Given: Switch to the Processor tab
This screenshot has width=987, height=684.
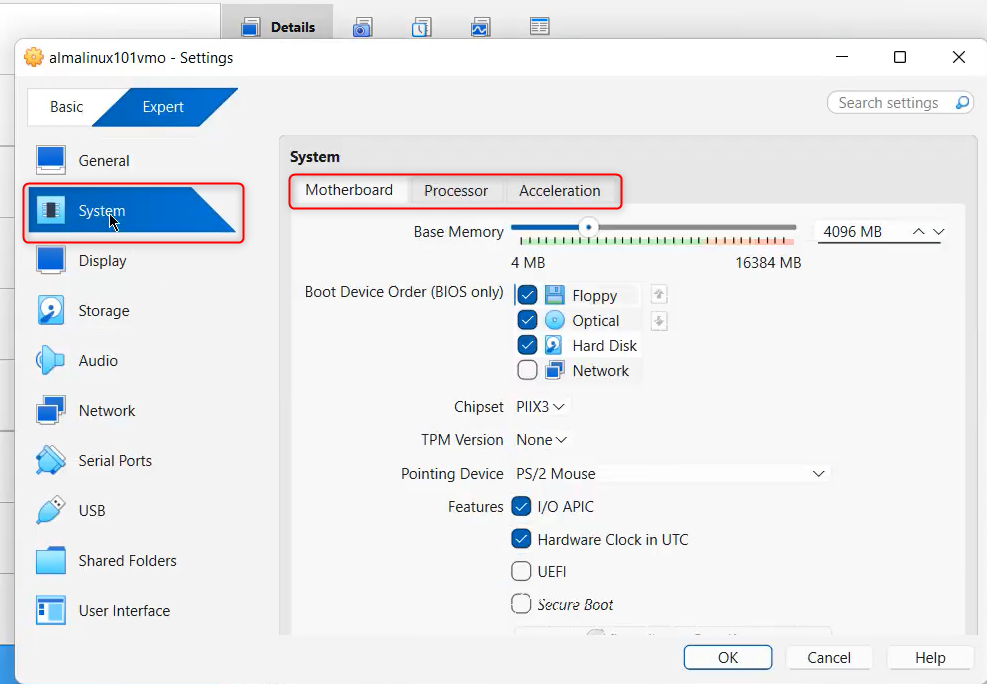Looking at the screenshot, I should pos(456,191).
